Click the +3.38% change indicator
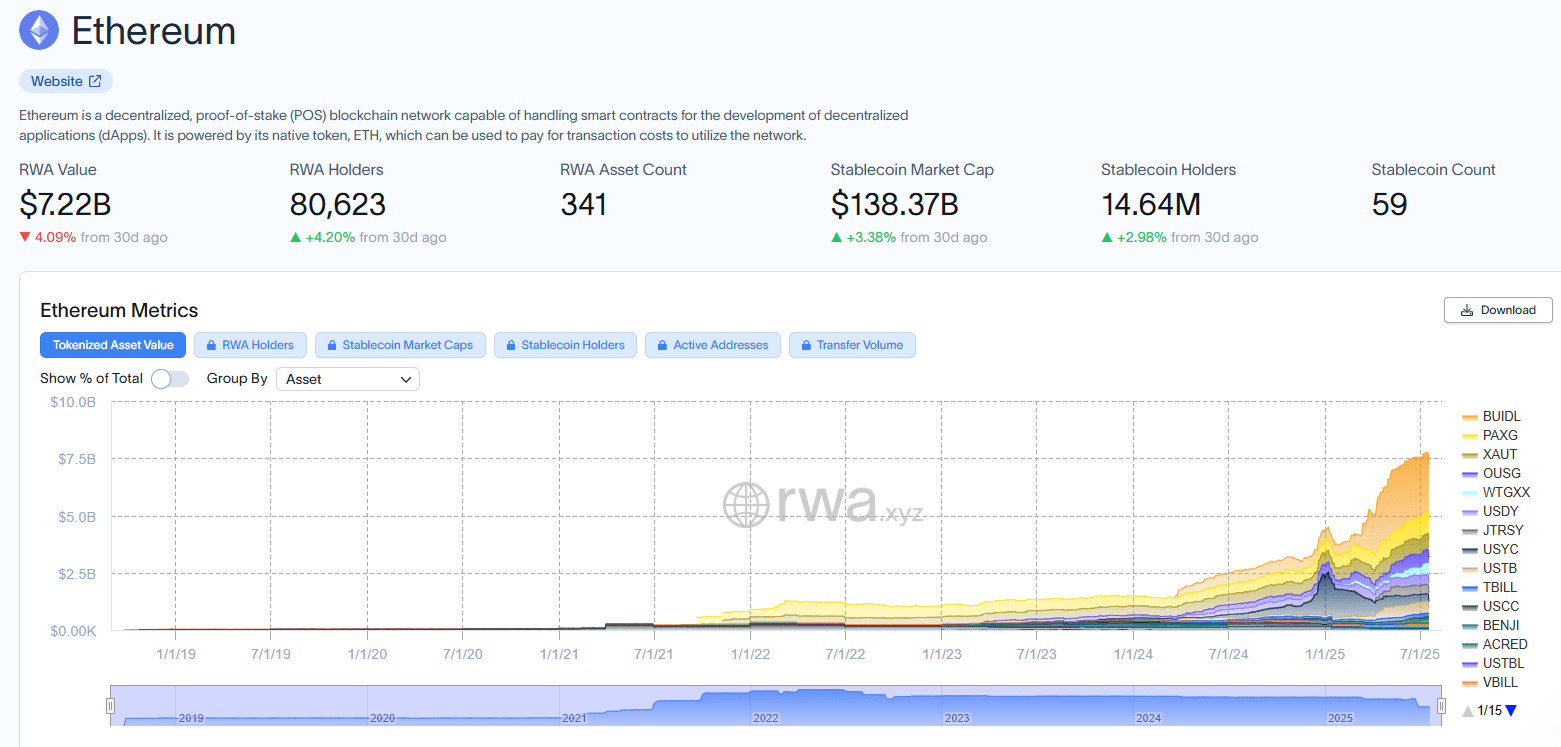 [864, 238]
